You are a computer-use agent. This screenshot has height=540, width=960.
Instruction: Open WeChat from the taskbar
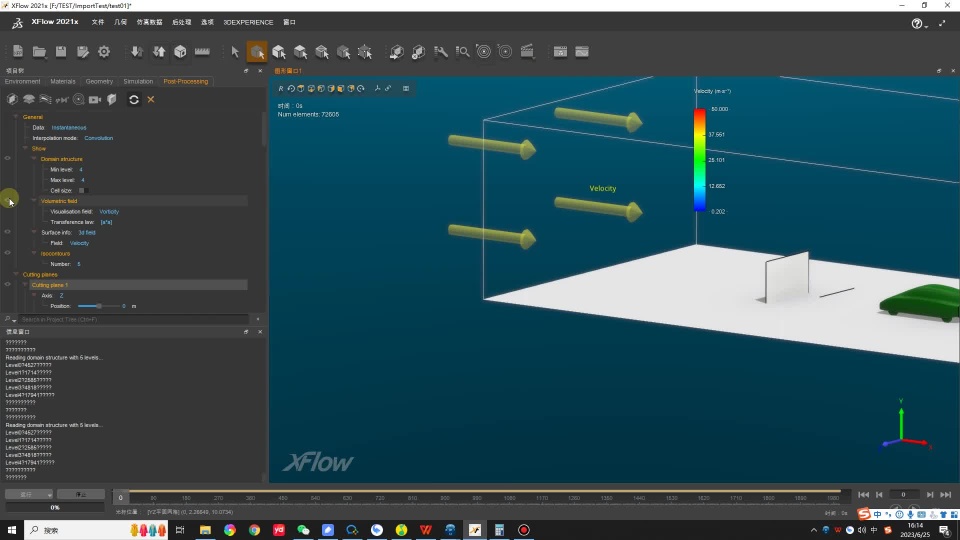tap(303, 530)
